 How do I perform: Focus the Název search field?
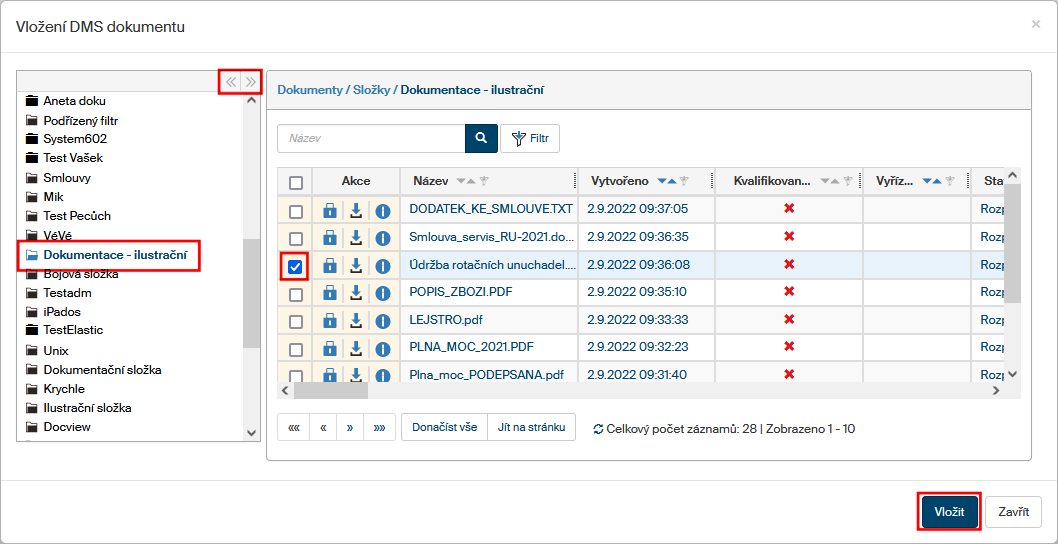(x=371, y=138)
